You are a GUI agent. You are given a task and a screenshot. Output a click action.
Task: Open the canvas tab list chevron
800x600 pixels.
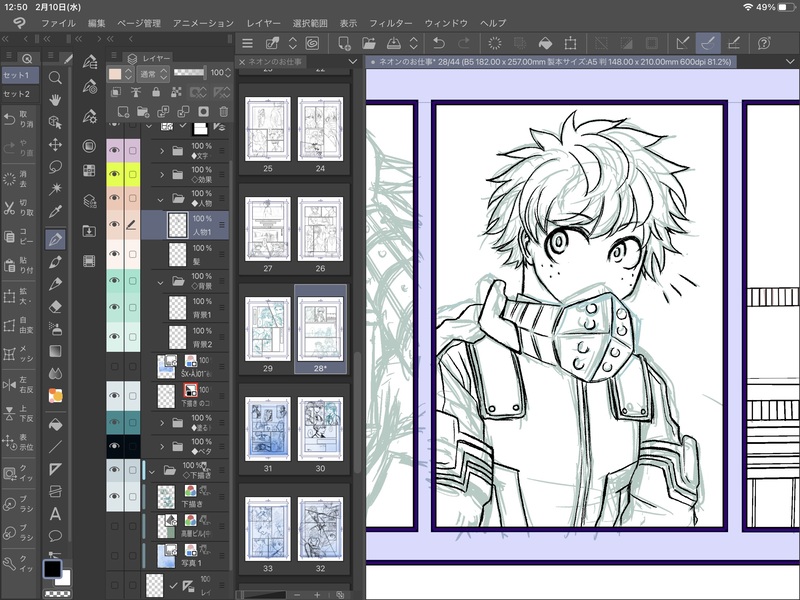790,62
